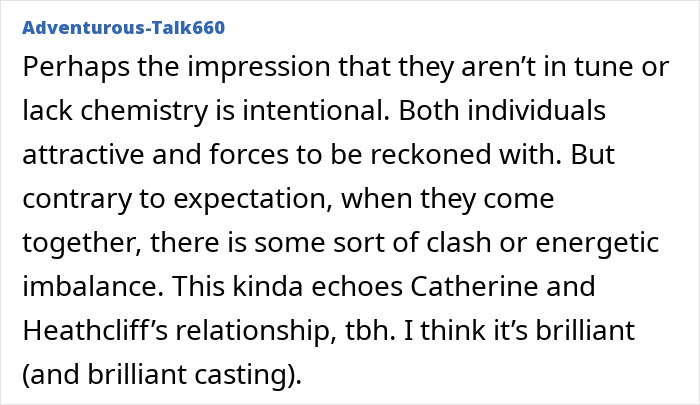Open the Adventurous-Talk660 user profile
Image resolution: width=700 pixels, height=405 pixels.
pyautogui.click(x=123, y=27)
